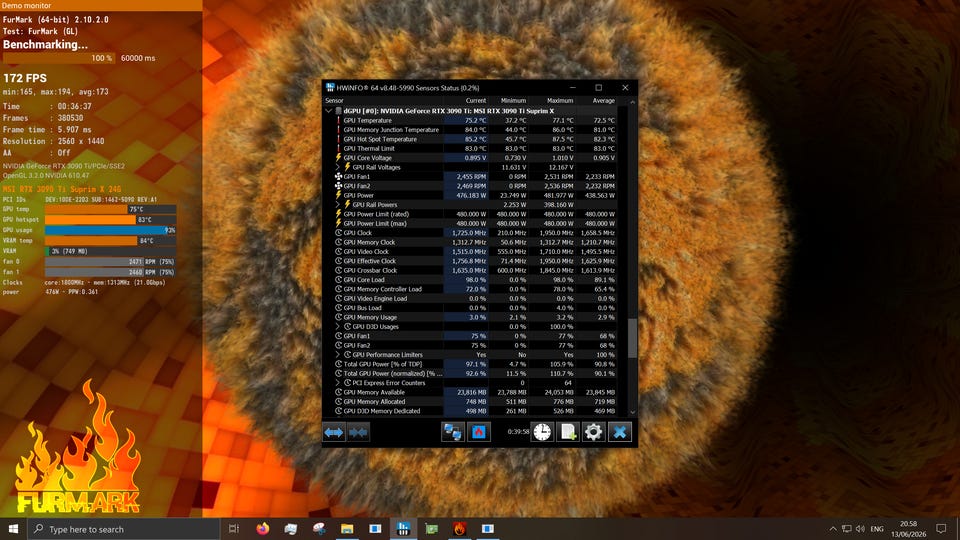Image resolution: width=960 pixels, height=540 pixels.
Task: Select the GPU Core Load row
Action: coord(475,280)
